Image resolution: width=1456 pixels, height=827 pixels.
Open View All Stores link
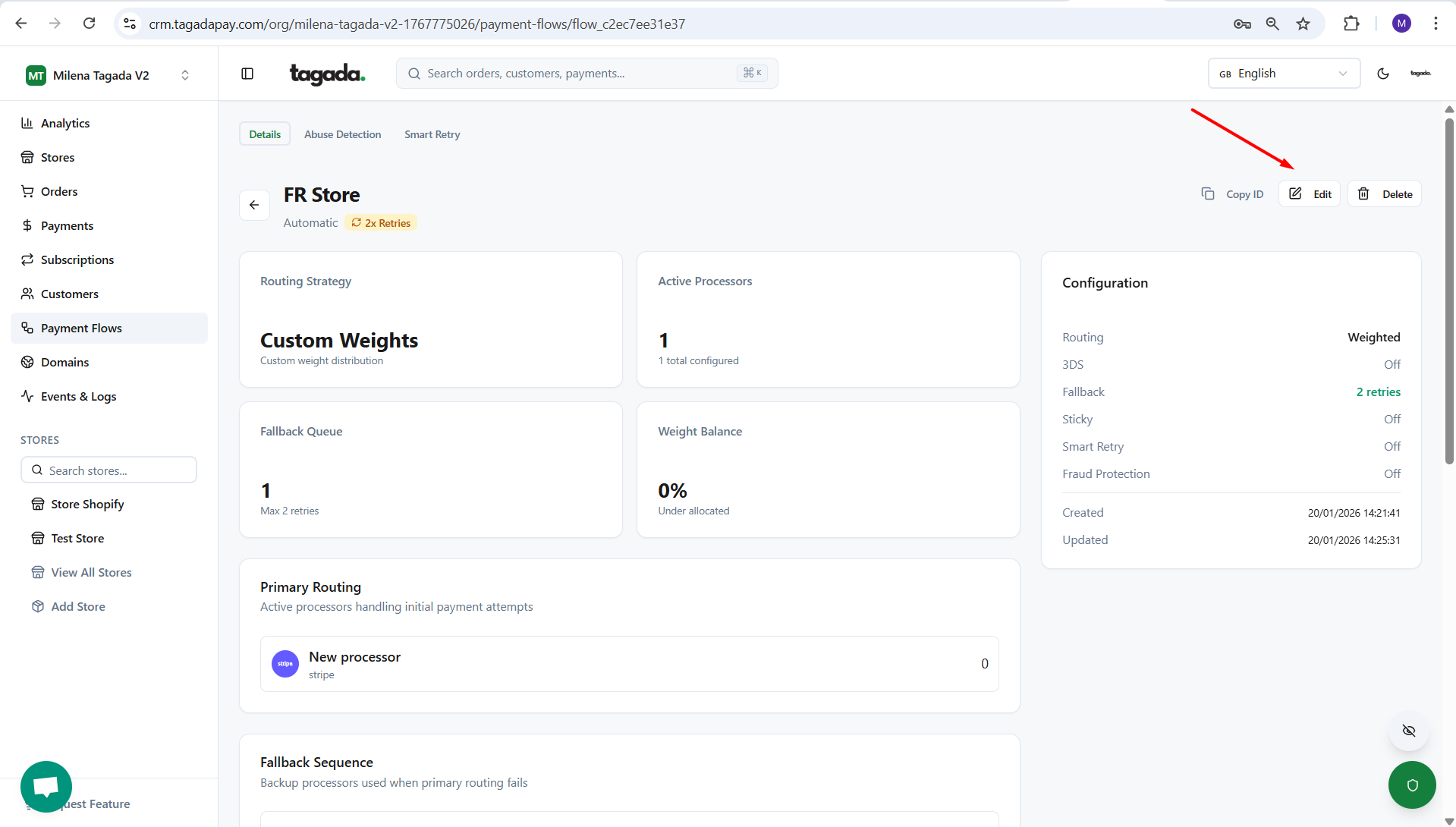tap(91, 572)
